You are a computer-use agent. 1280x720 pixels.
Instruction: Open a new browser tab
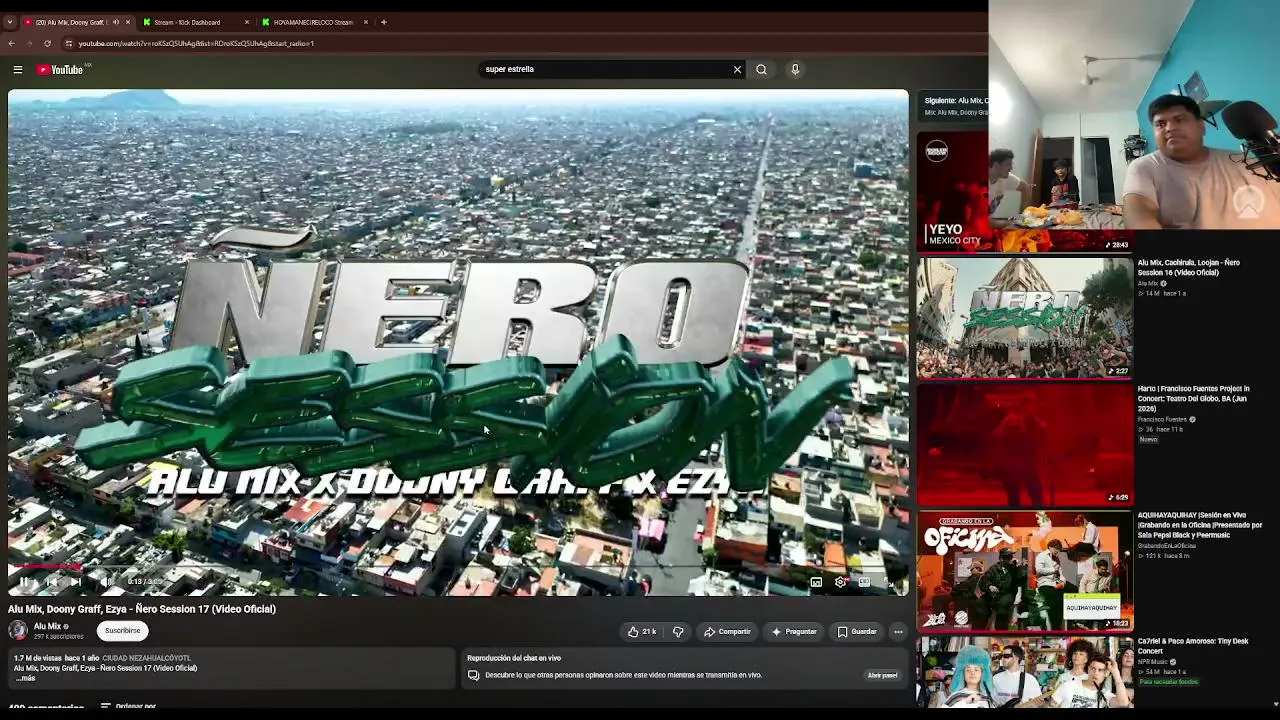pyautogui.click(x=383, y=22)
